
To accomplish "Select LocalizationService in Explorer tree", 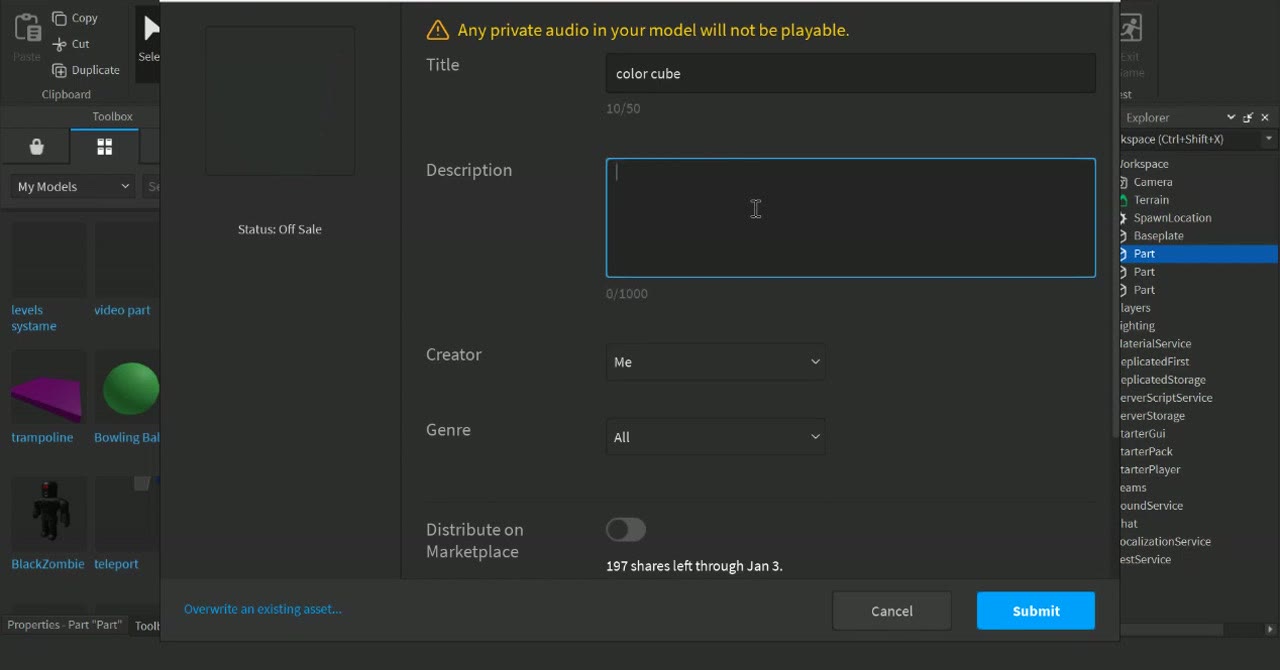I will coord(1165,542).
